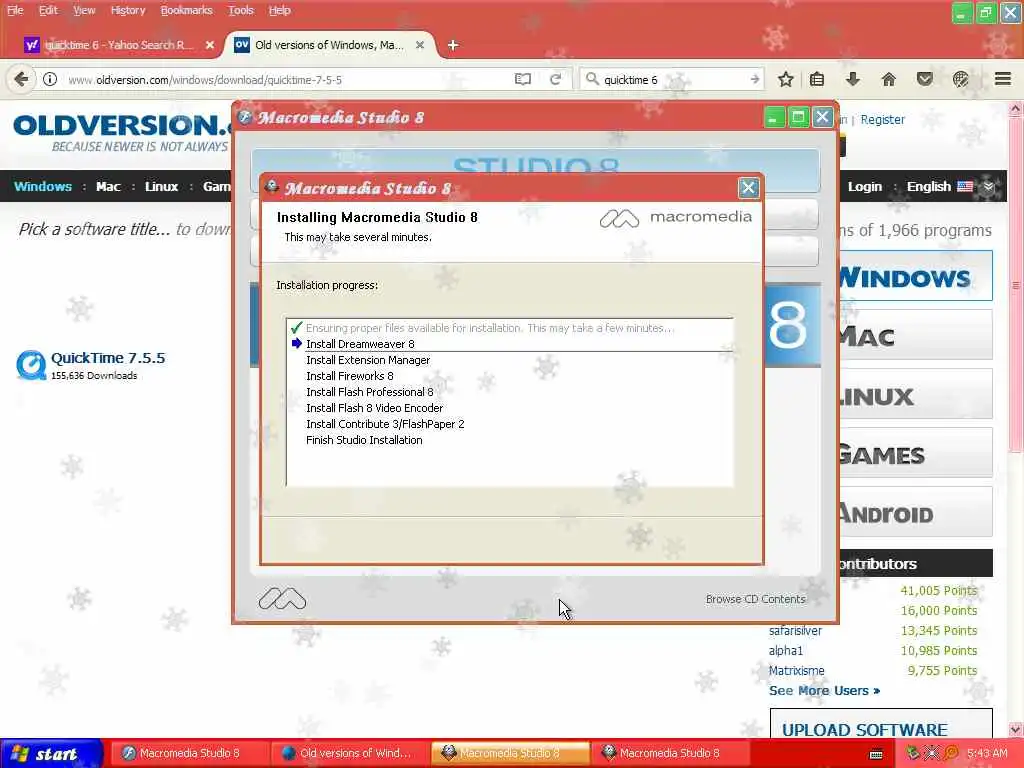Click the globe extension icon in toolbar
Viewport: 1024px width, 768px height.
[x=960, y=79]
